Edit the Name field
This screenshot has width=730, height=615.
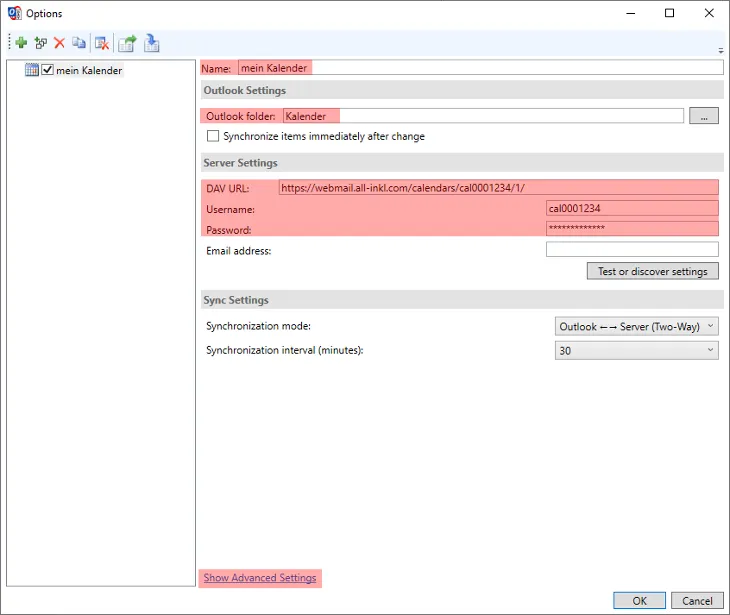coord(480,68)
